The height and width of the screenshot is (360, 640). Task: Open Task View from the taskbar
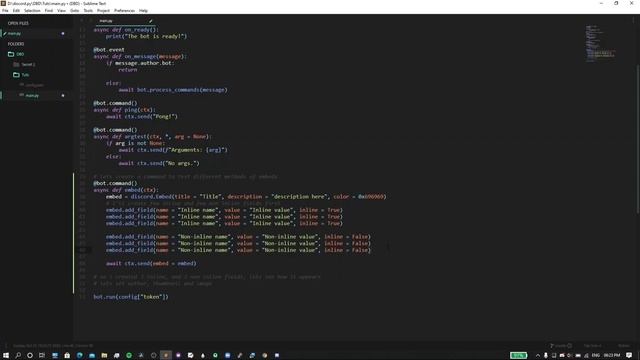click(42, 356)
